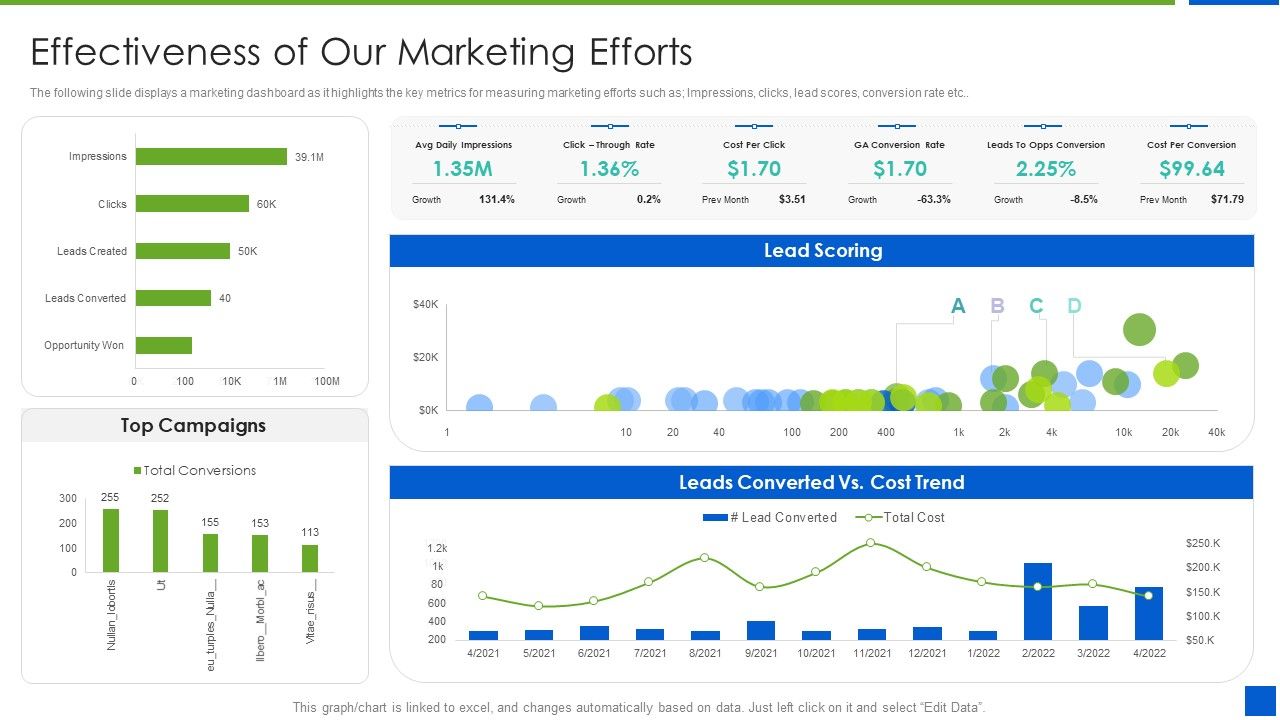This screenshot has height=720, width=1280.
Task: Click the large green bubble near 10k
Action: tap(1139, 329)
